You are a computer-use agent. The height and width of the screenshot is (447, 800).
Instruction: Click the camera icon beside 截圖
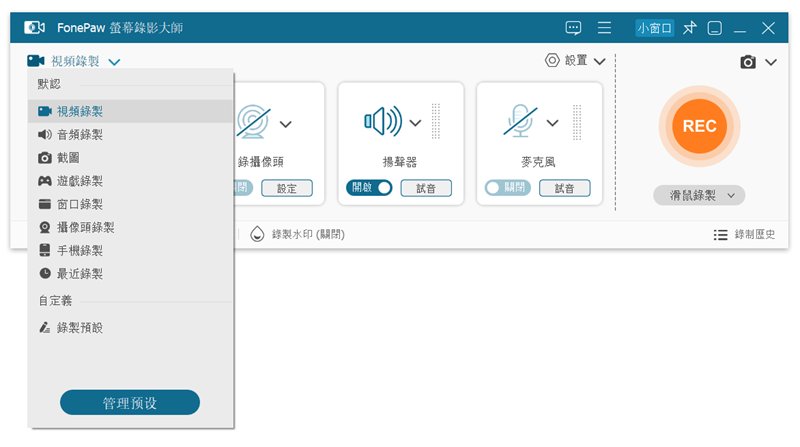tap(45, 158)
